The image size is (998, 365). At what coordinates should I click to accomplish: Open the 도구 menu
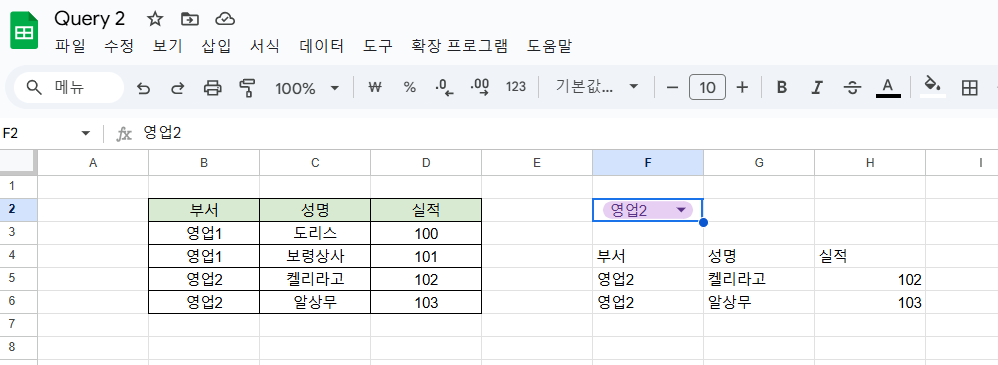[x=378, y=46]
